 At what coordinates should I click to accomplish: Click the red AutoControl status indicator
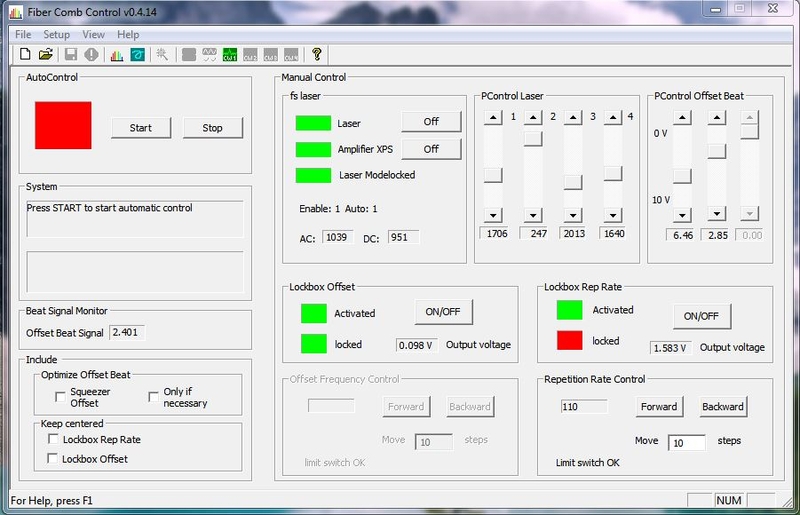click(x=63, y=126)
